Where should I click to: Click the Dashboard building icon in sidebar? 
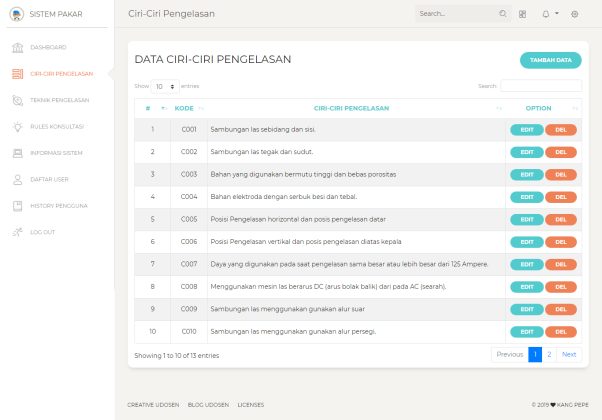coord(17,47)
